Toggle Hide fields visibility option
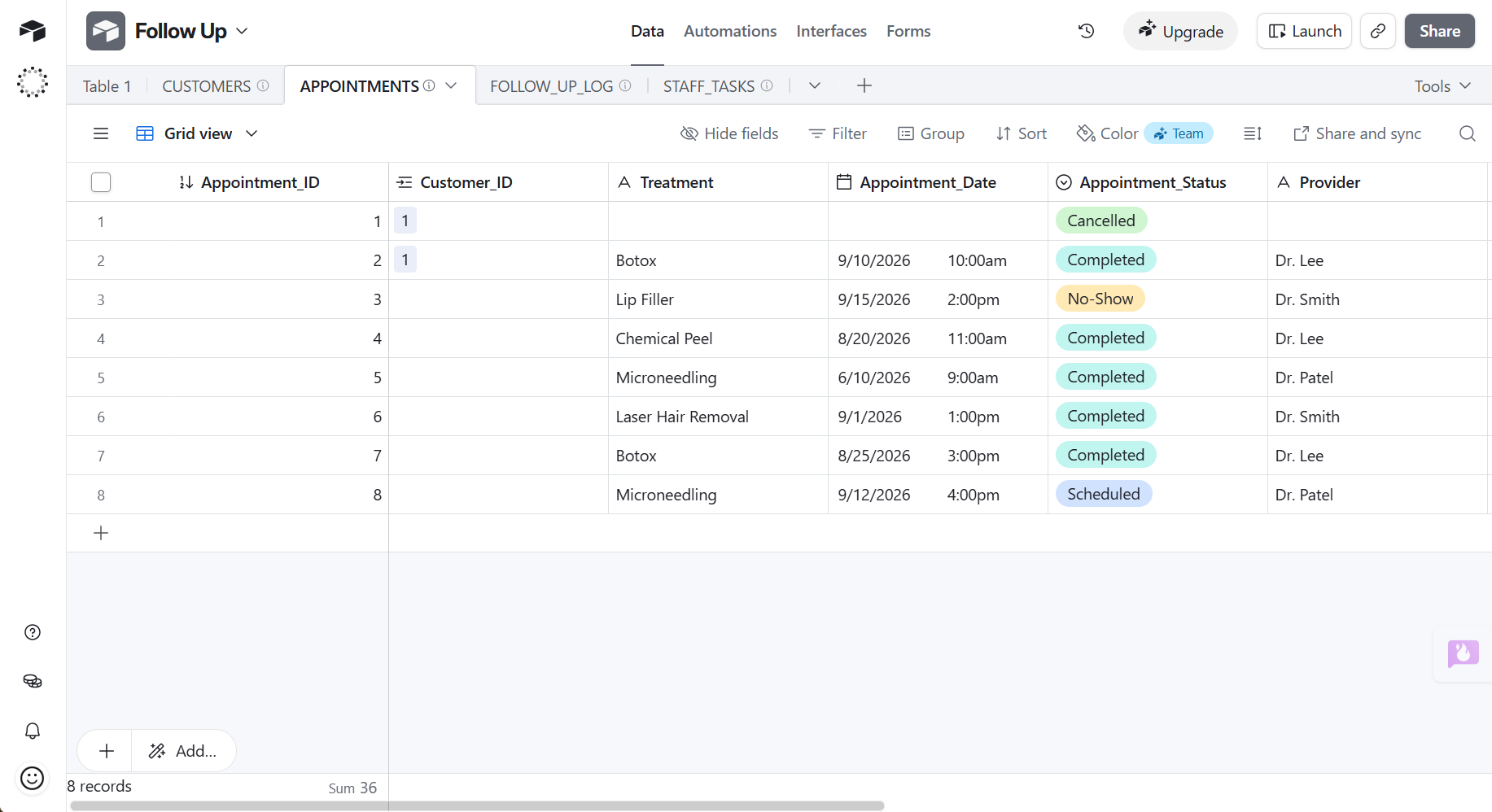This screenshot has width=1492, height=812. [x=729, y=133]
